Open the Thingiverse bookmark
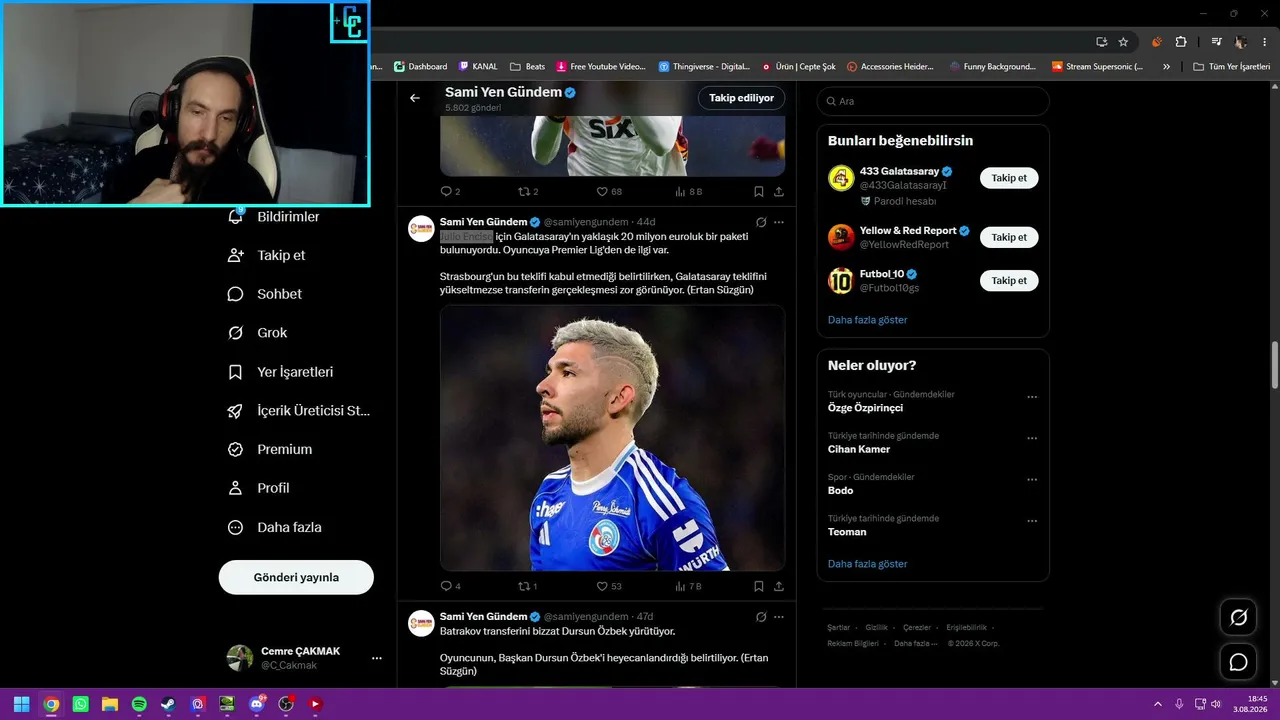This screenshot has height=720, width=1280. (704, 67)
